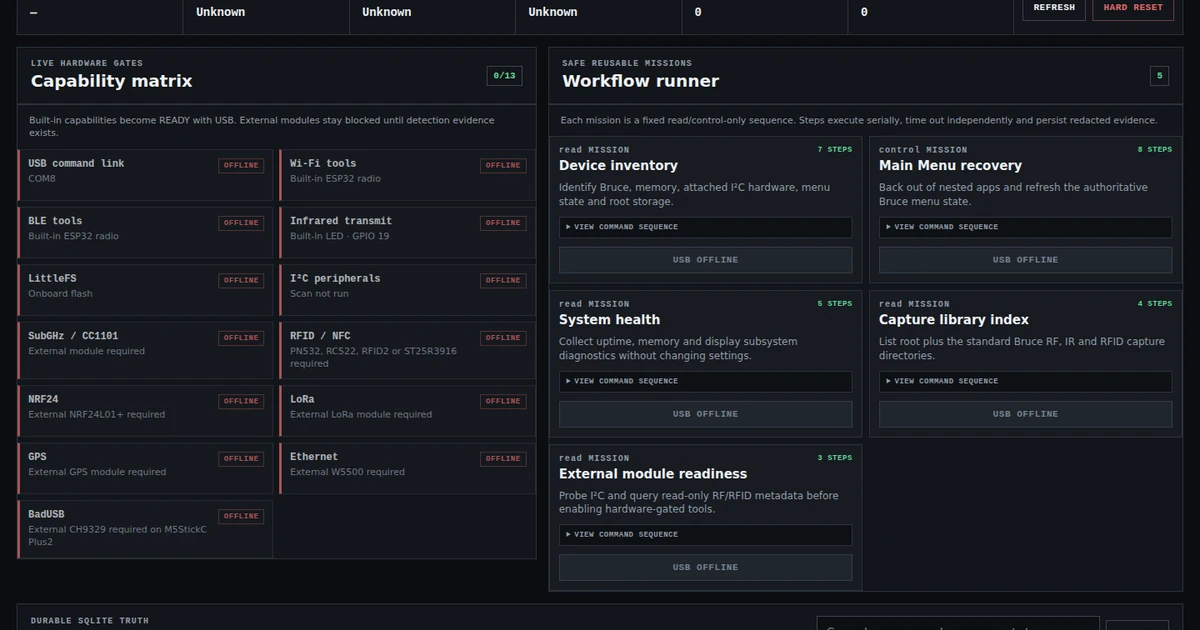Click the HARD RESET button
This screenshot has height=630, width=1200.
point(1133,8)
